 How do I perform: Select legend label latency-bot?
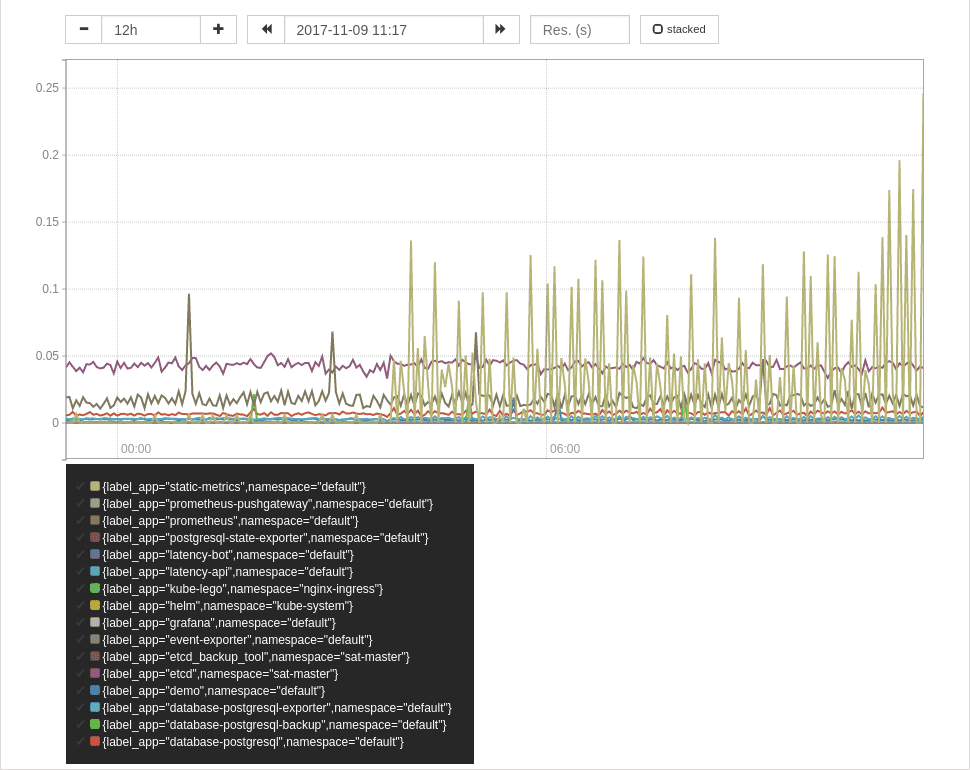(x=228, y=555)
